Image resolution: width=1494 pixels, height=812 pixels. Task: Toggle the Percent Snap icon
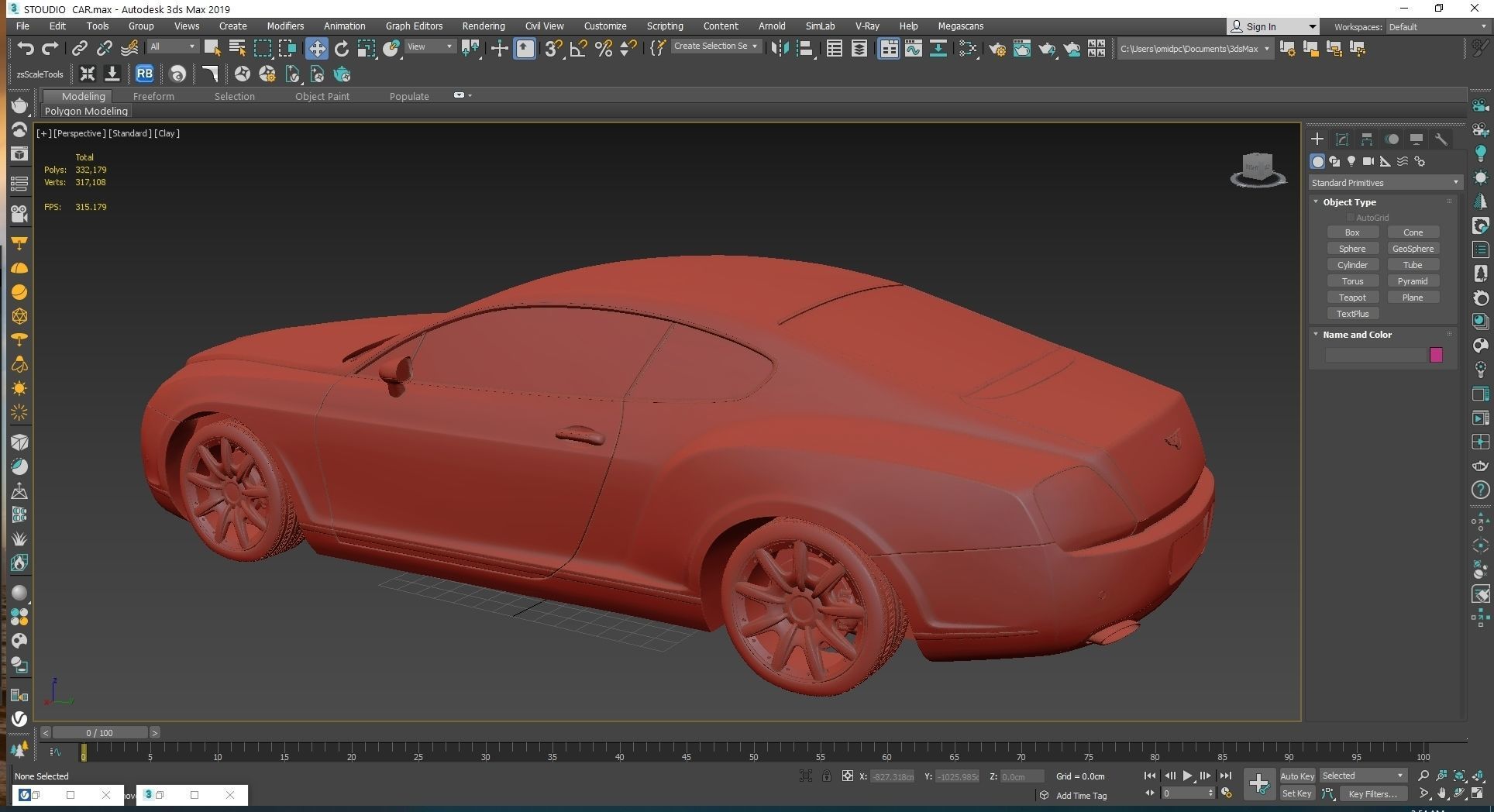tap(604, 49)
